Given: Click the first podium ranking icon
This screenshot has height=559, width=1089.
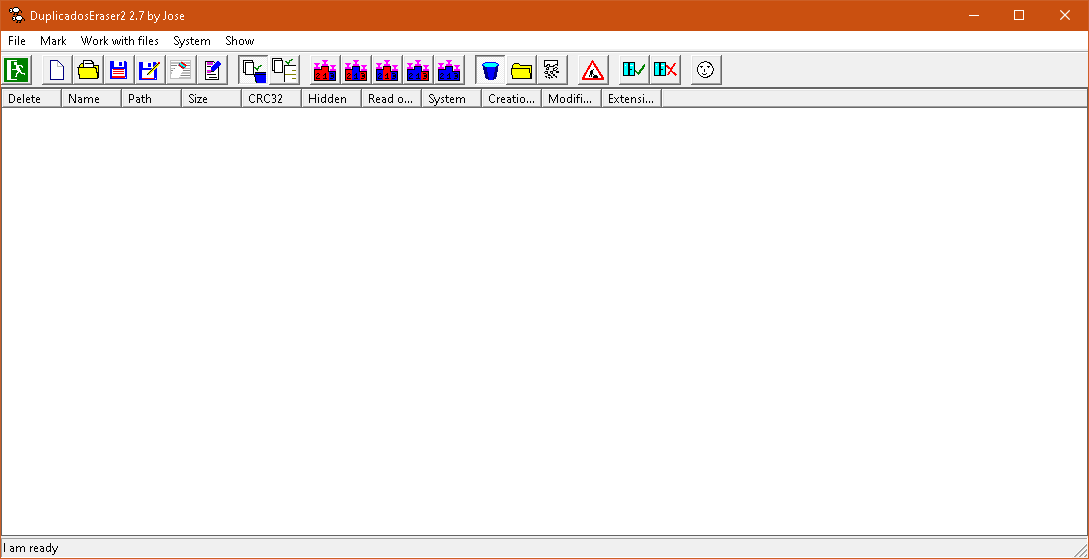Looking at the screenshot, I should [325, 70].
